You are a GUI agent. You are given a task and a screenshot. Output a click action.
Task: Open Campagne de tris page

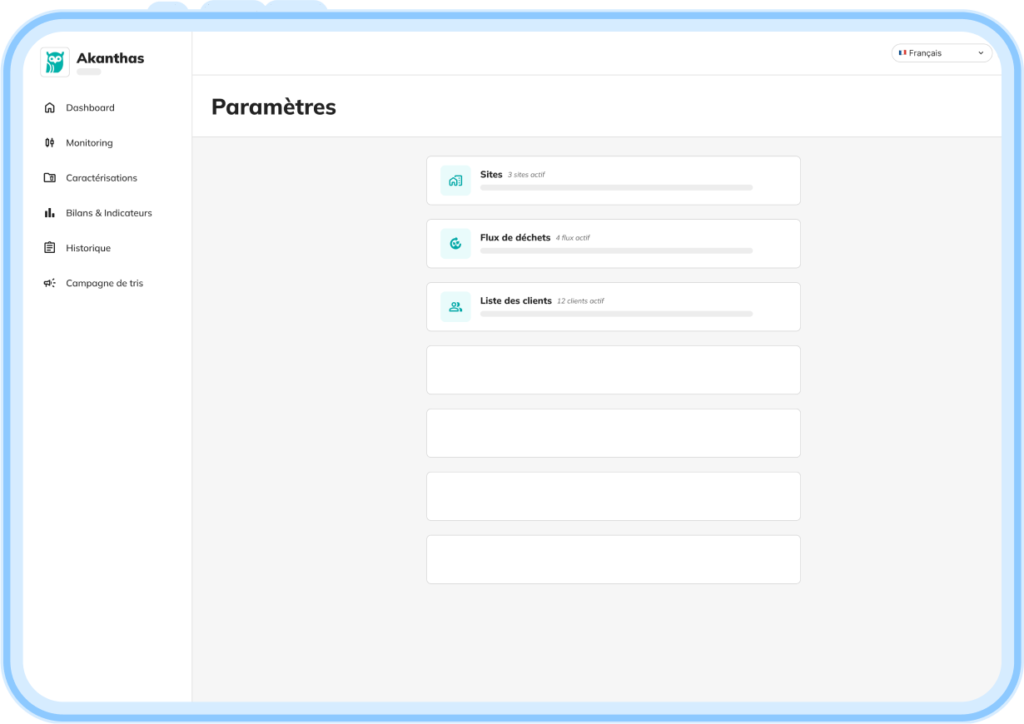[104, 283]
